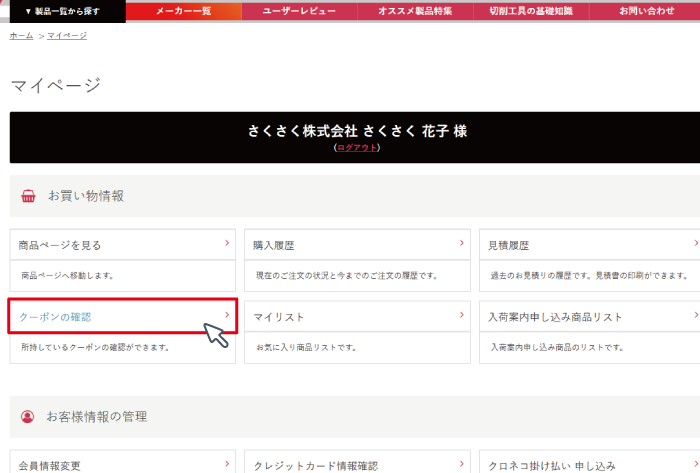Open メーカー一覧 menu tab
Screen dimensions: 700x473
184,11
